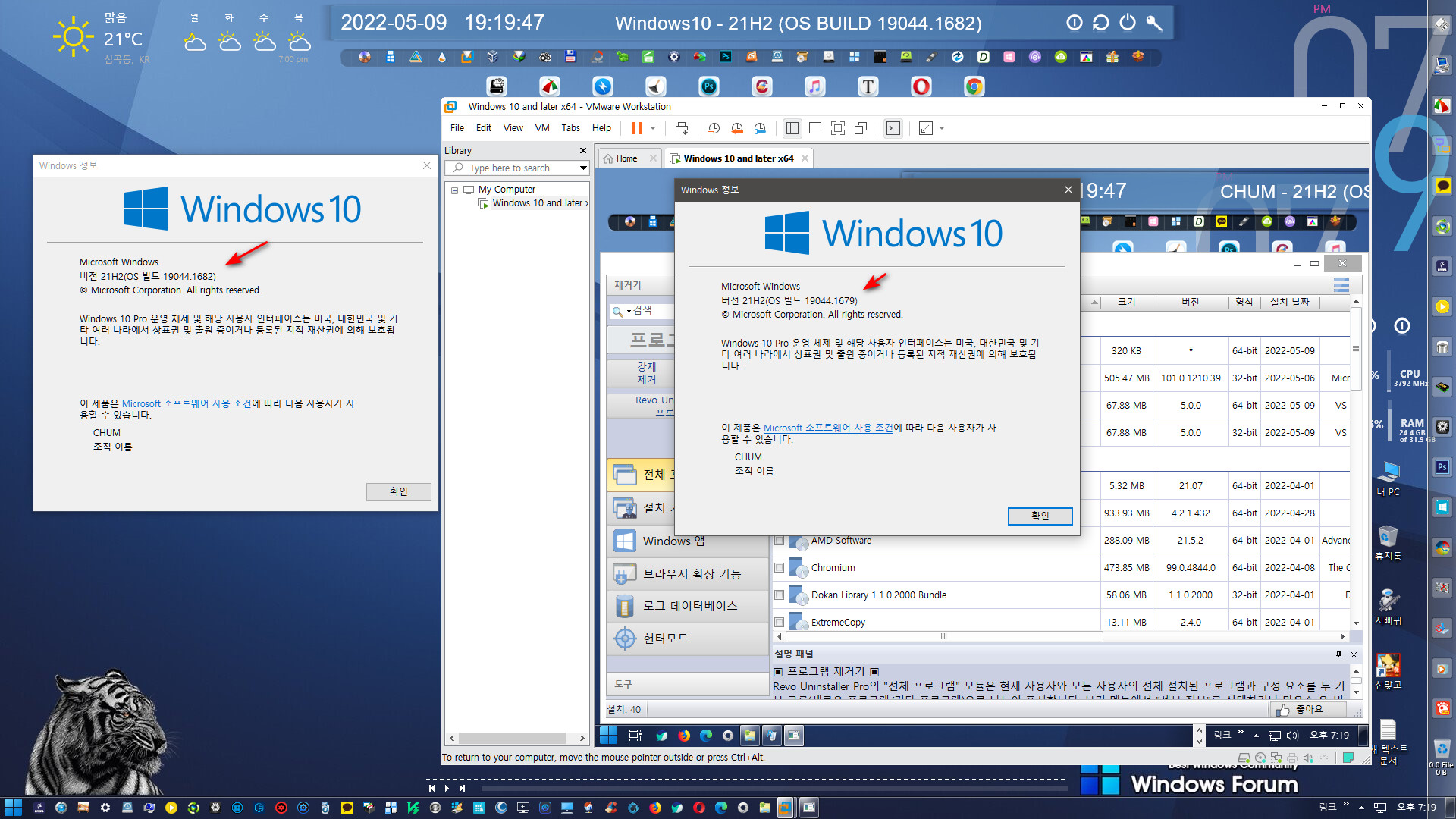Click the power icon in header bar
The image size is (1456, 819).
(x=1128, y=22)
